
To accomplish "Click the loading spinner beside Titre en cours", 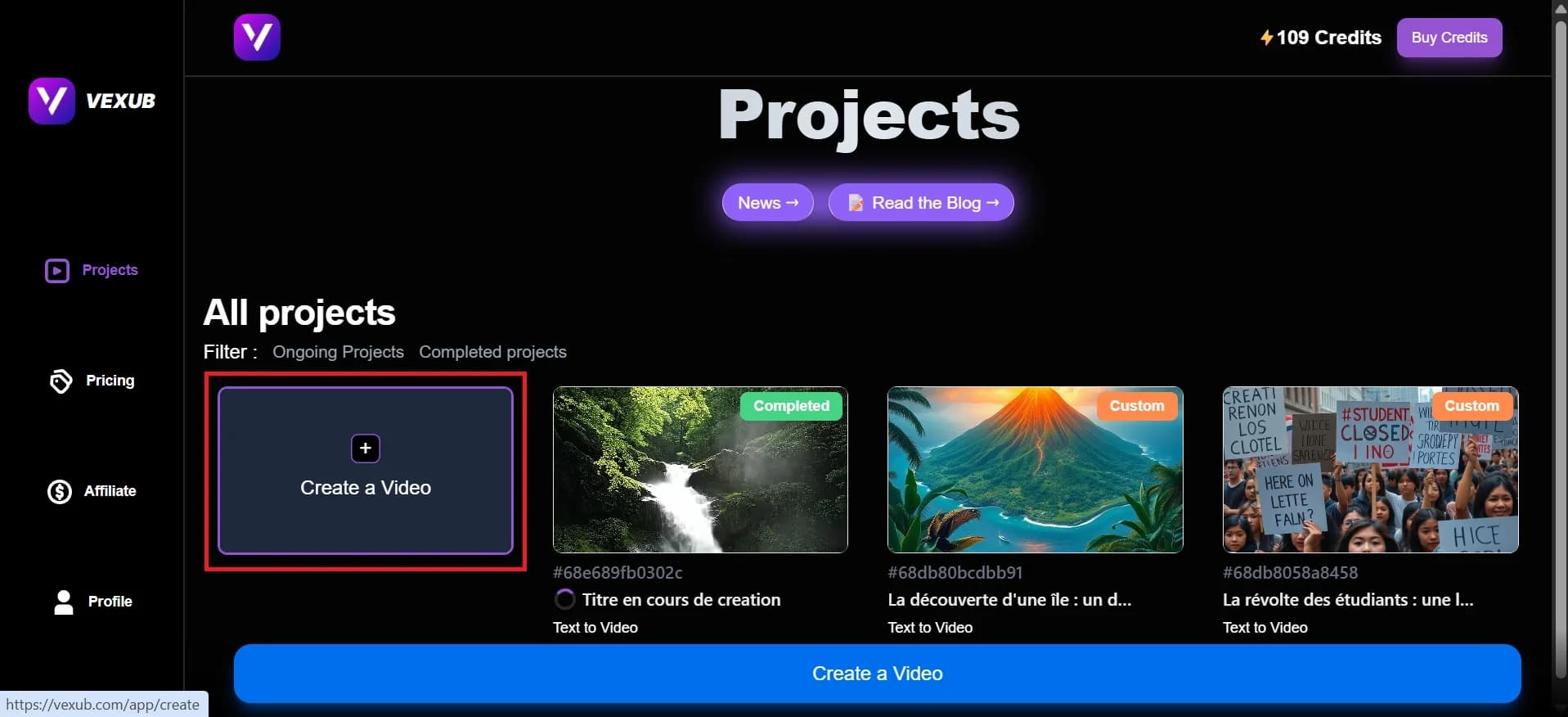I will coord(564,599).
